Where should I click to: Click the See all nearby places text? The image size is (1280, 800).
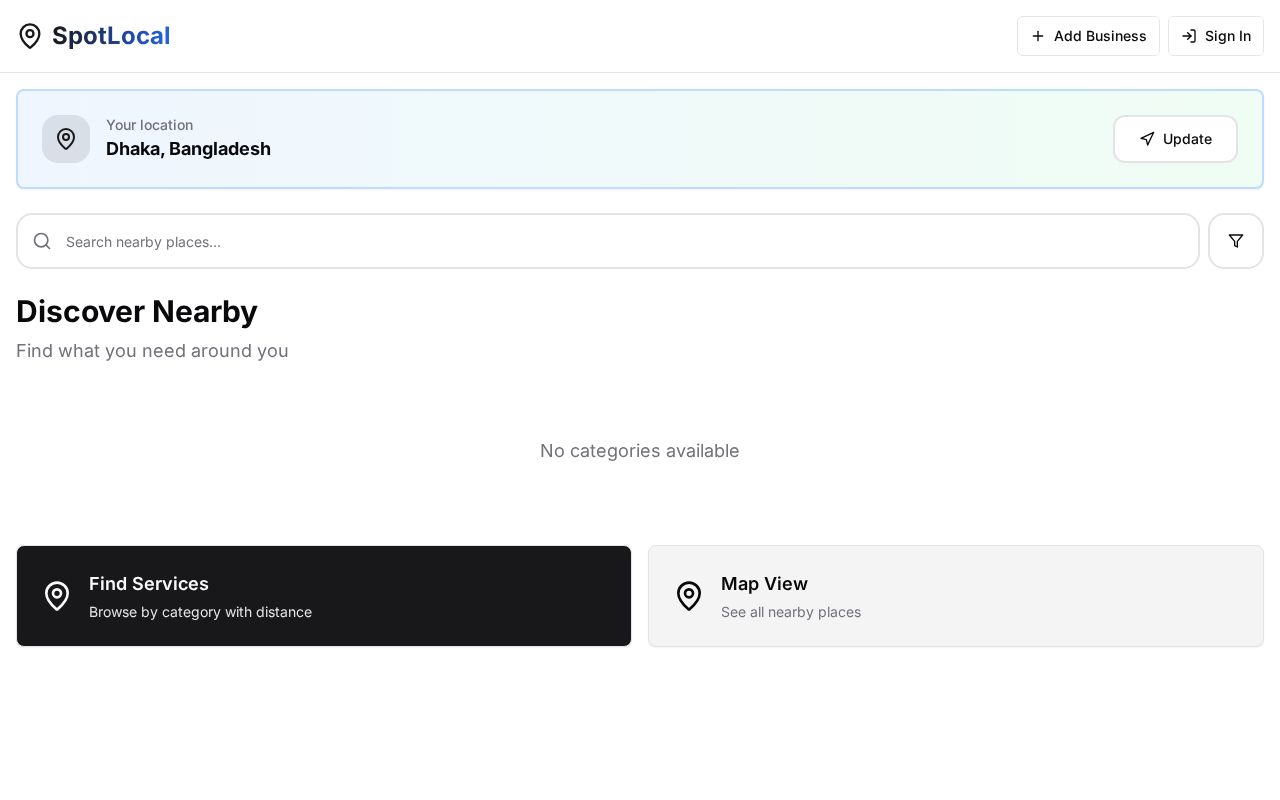click(791, 612)
